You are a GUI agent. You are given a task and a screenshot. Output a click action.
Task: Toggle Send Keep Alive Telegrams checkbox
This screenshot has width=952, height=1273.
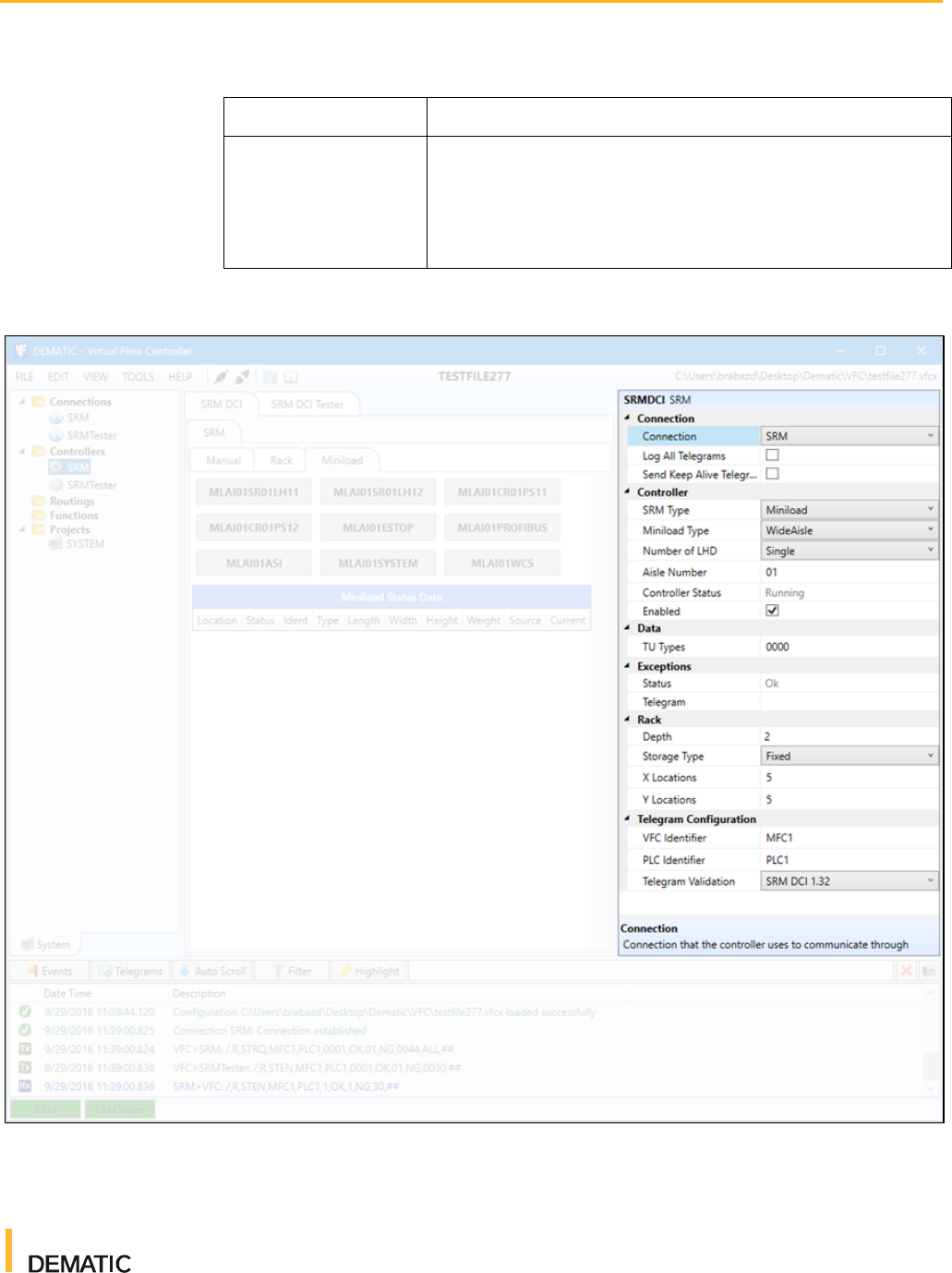coord(772,473)
